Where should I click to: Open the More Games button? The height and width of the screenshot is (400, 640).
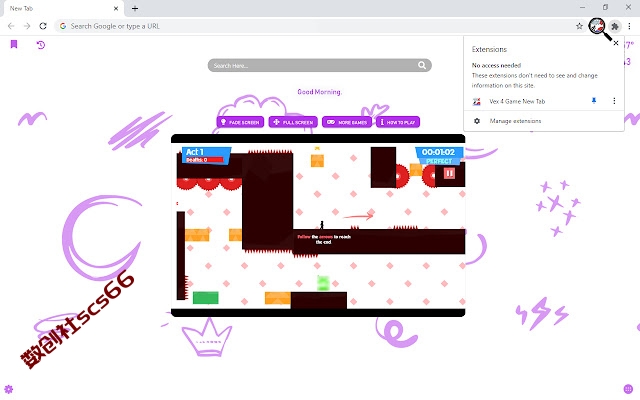click(347, 122)
